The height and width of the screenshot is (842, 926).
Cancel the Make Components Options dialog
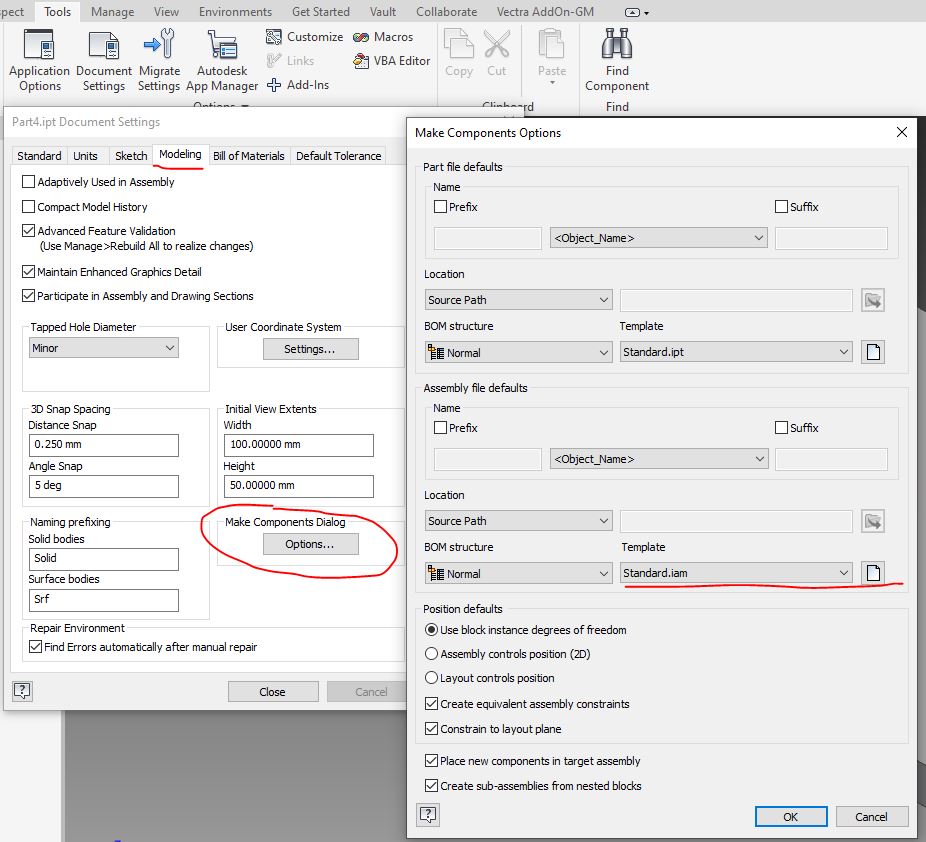872,817
